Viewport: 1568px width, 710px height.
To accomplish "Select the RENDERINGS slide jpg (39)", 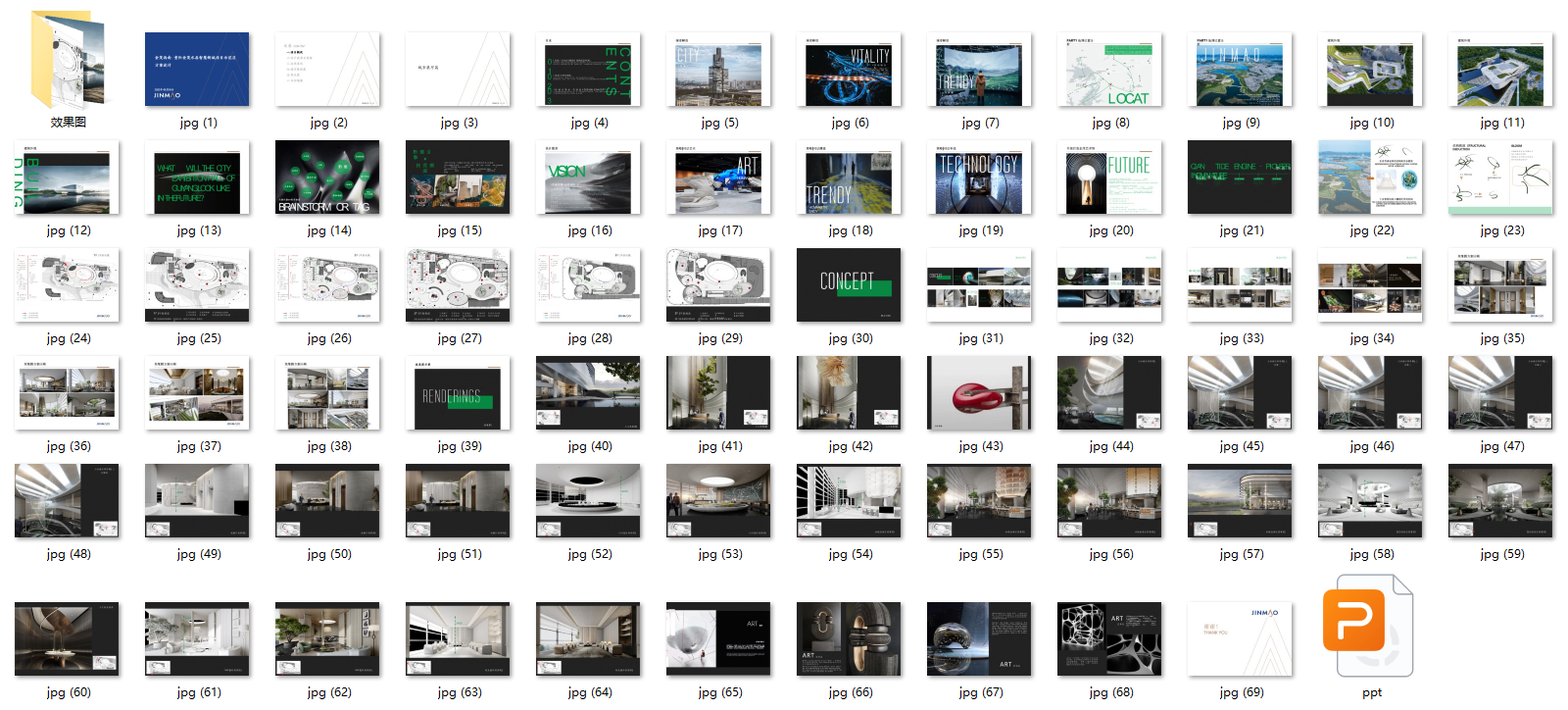I will point(458,393).
